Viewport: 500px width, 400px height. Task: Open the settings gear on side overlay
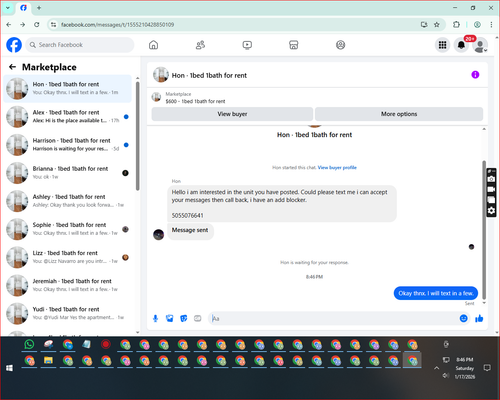(491, 211)
